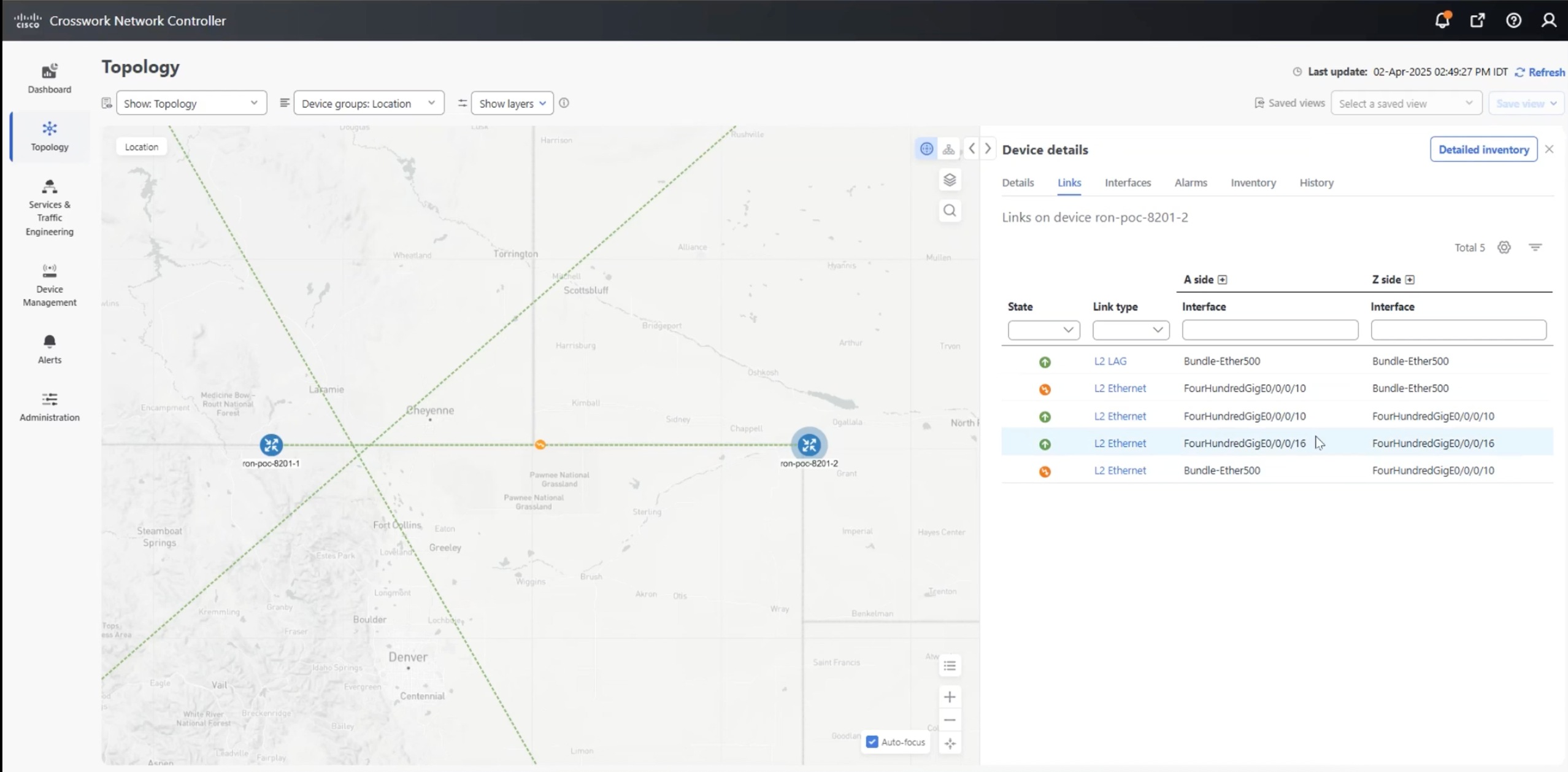
Task: Click the A side Interface filter field
Action: (x=1270, y=330)
